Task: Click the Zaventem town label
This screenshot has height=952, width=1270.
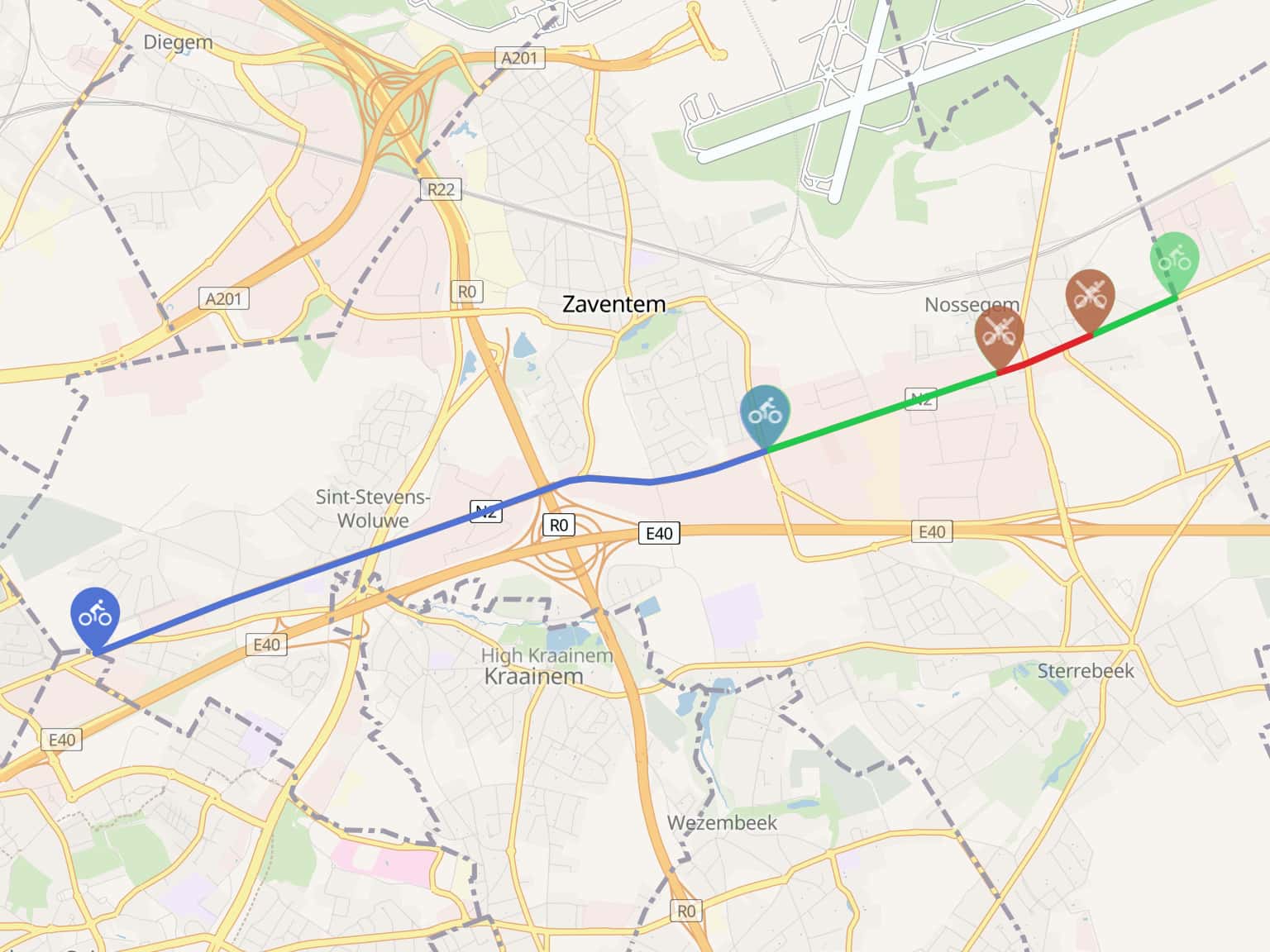Action: coord(614,304)
